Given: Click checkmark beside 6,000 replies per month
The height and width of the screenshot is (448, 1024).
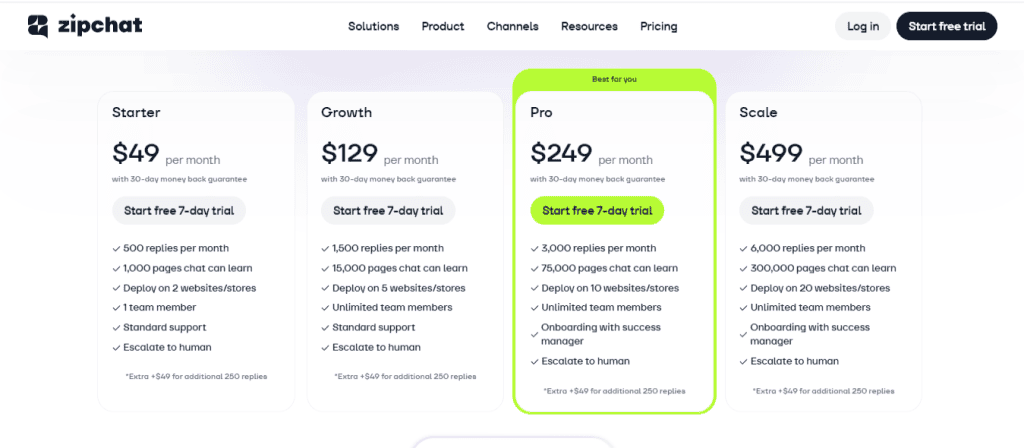Looking at the screenshot, I should coord(744,248).
